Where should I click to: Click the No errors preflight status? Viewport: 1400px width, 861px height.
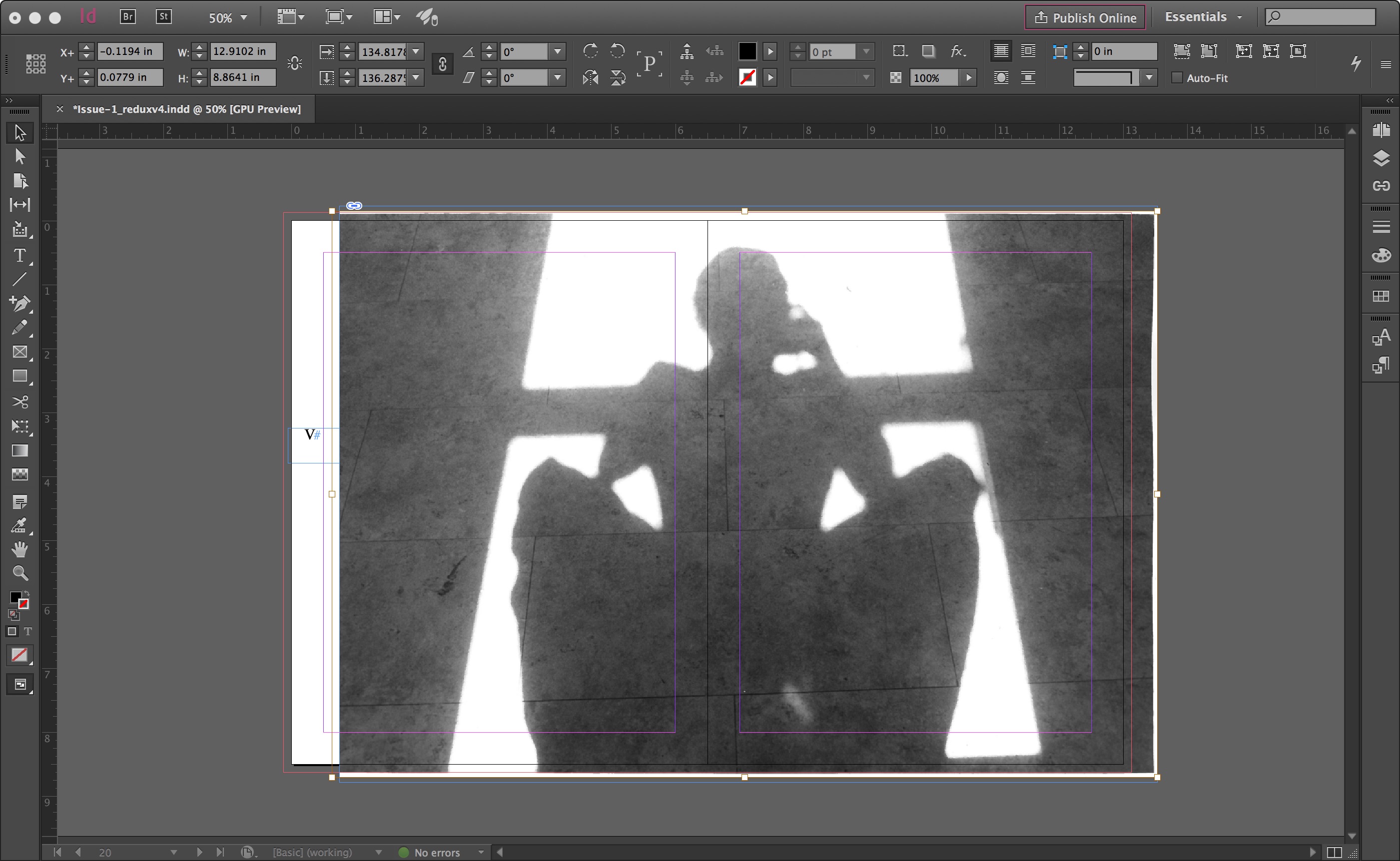tap(436, 853)
